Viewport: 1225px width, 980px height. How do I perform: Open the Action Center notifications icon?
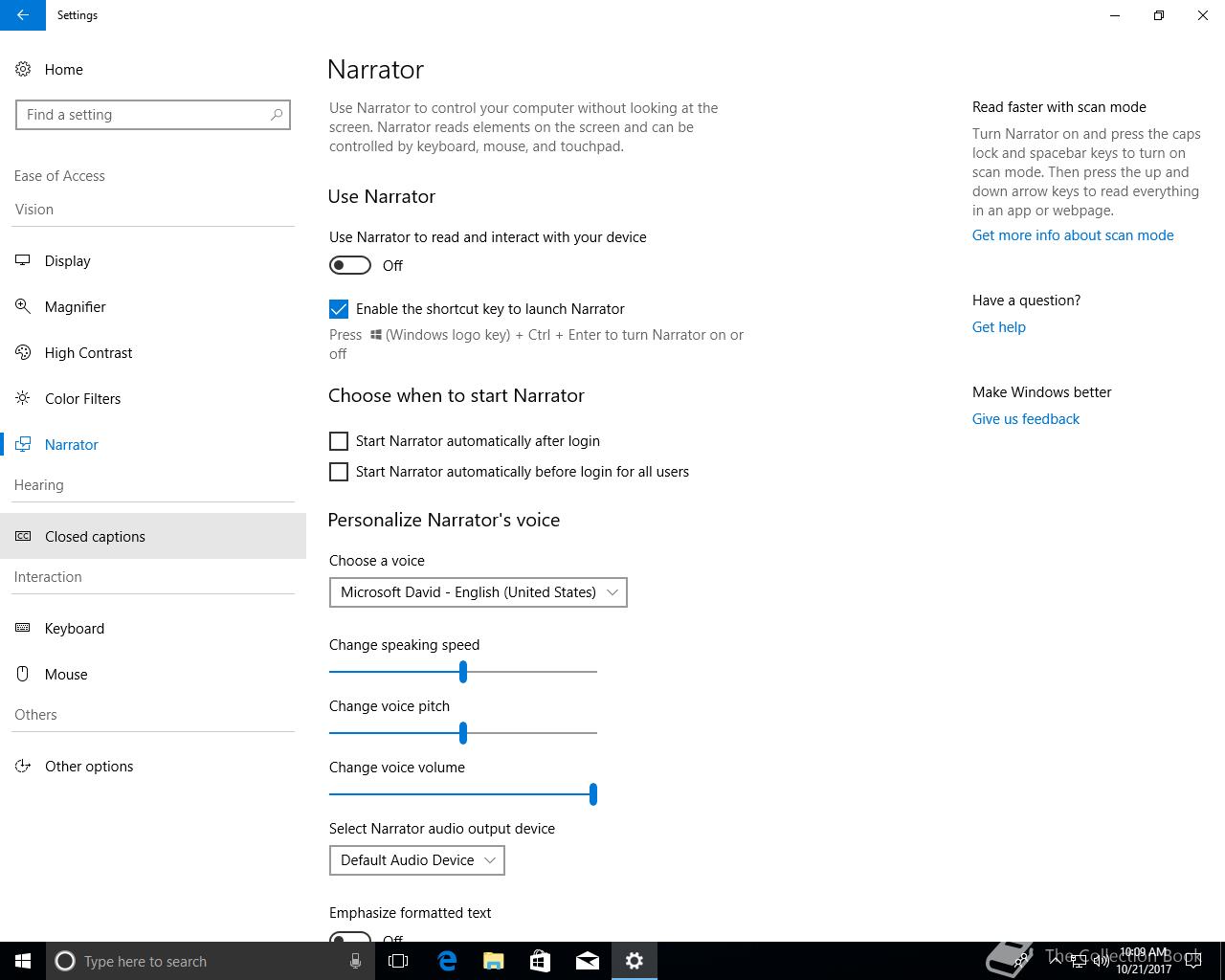(1192, 961)
